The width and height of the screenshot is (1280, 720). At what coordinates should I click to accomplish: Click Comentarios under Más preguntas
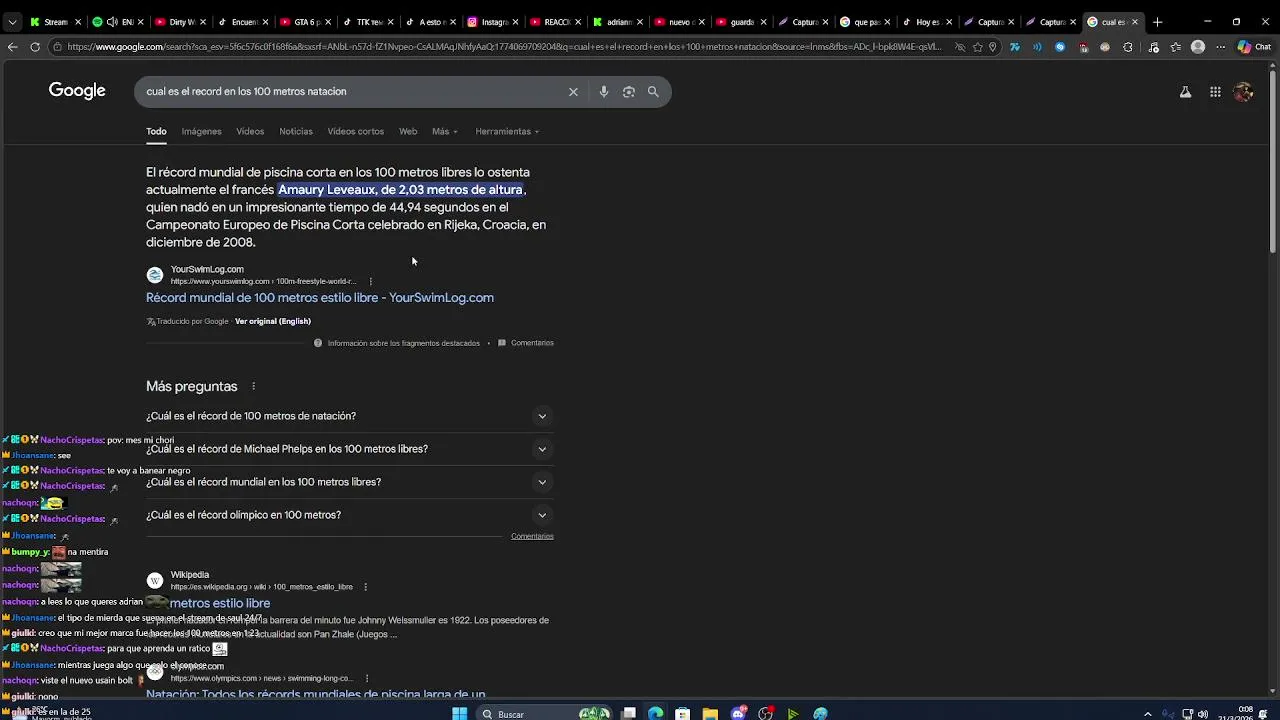532,536
